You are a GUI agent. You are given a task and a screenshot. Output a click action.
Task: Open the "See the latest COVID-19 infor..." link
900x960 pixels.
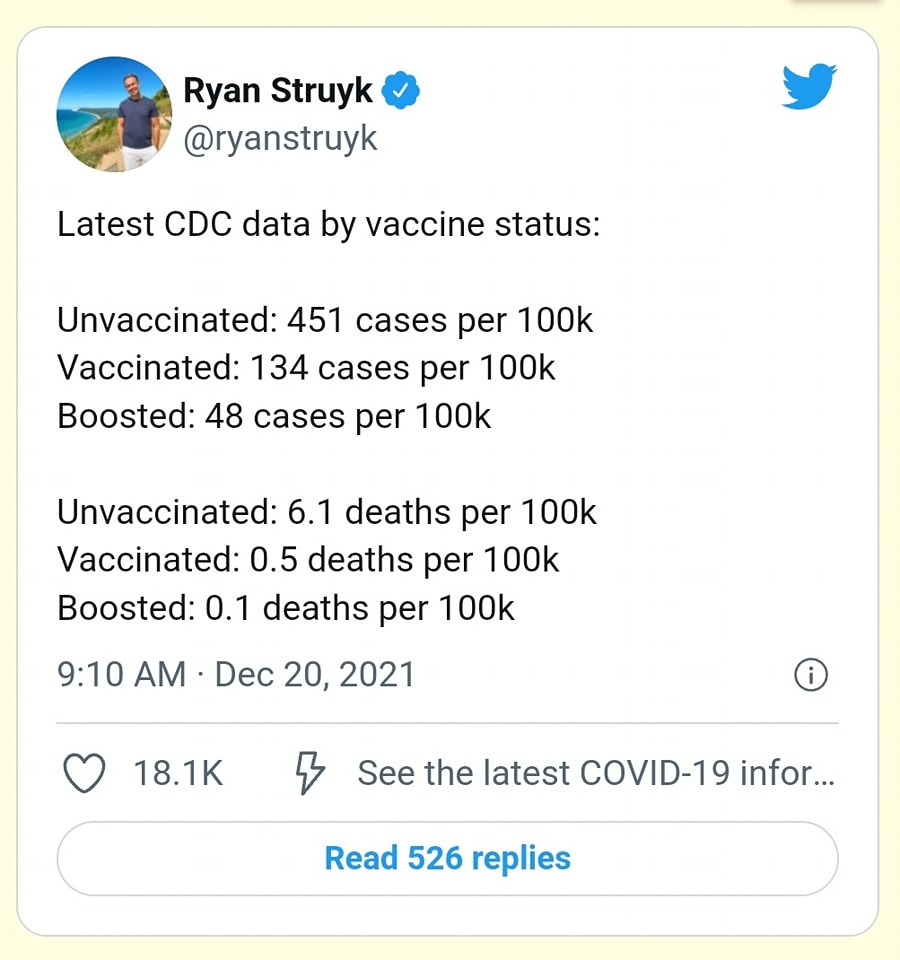[595, 773]
